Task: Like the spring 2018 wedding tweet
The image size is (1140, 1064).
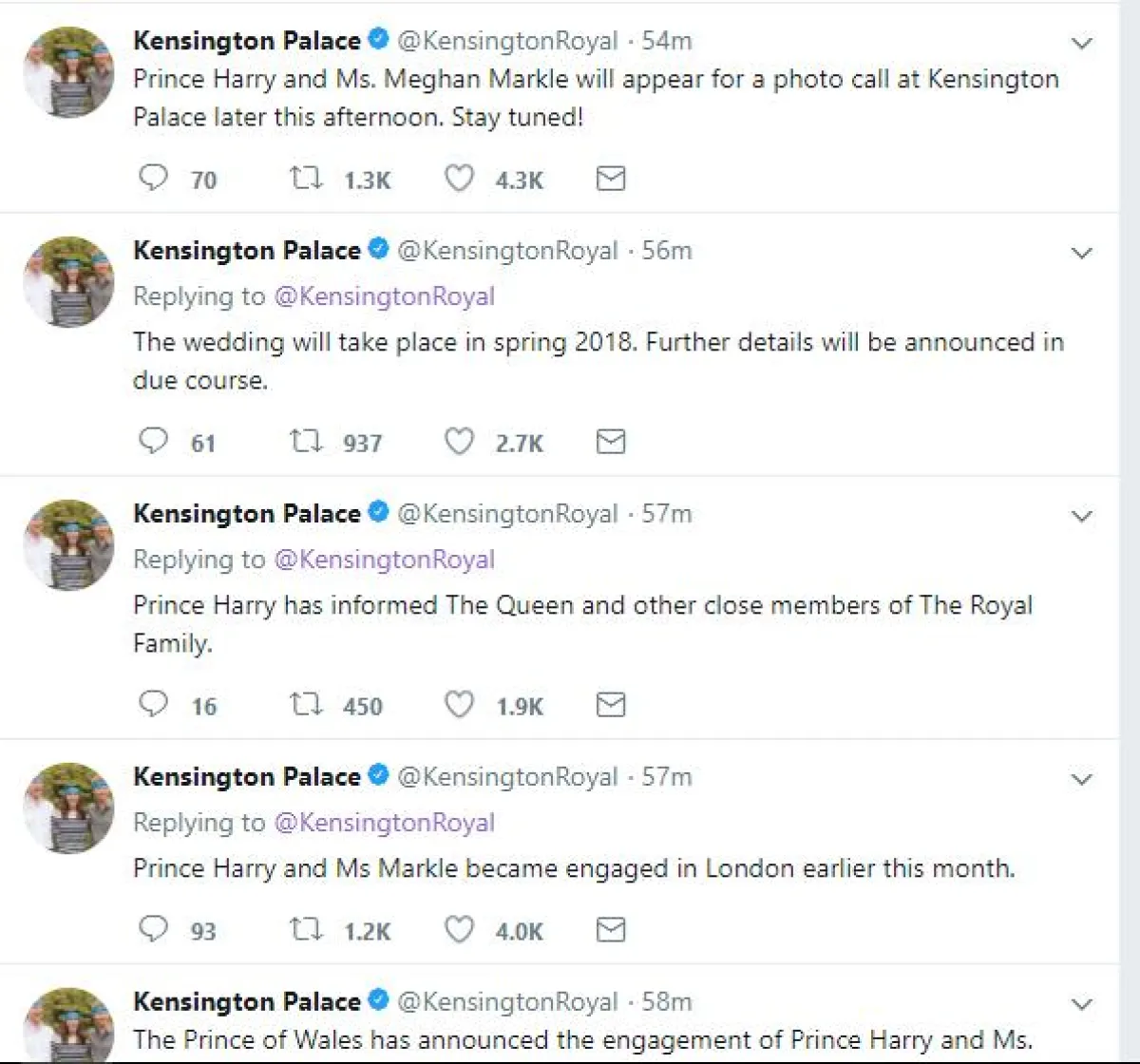Action: pos(460,442)
